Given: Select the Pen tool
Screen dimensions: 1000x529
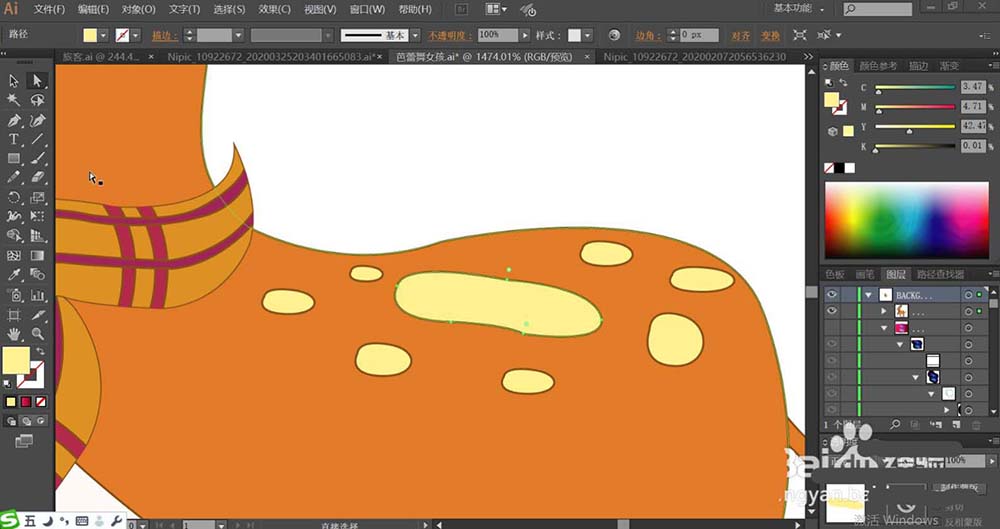Looking at the screenshot, I should 14,120.
